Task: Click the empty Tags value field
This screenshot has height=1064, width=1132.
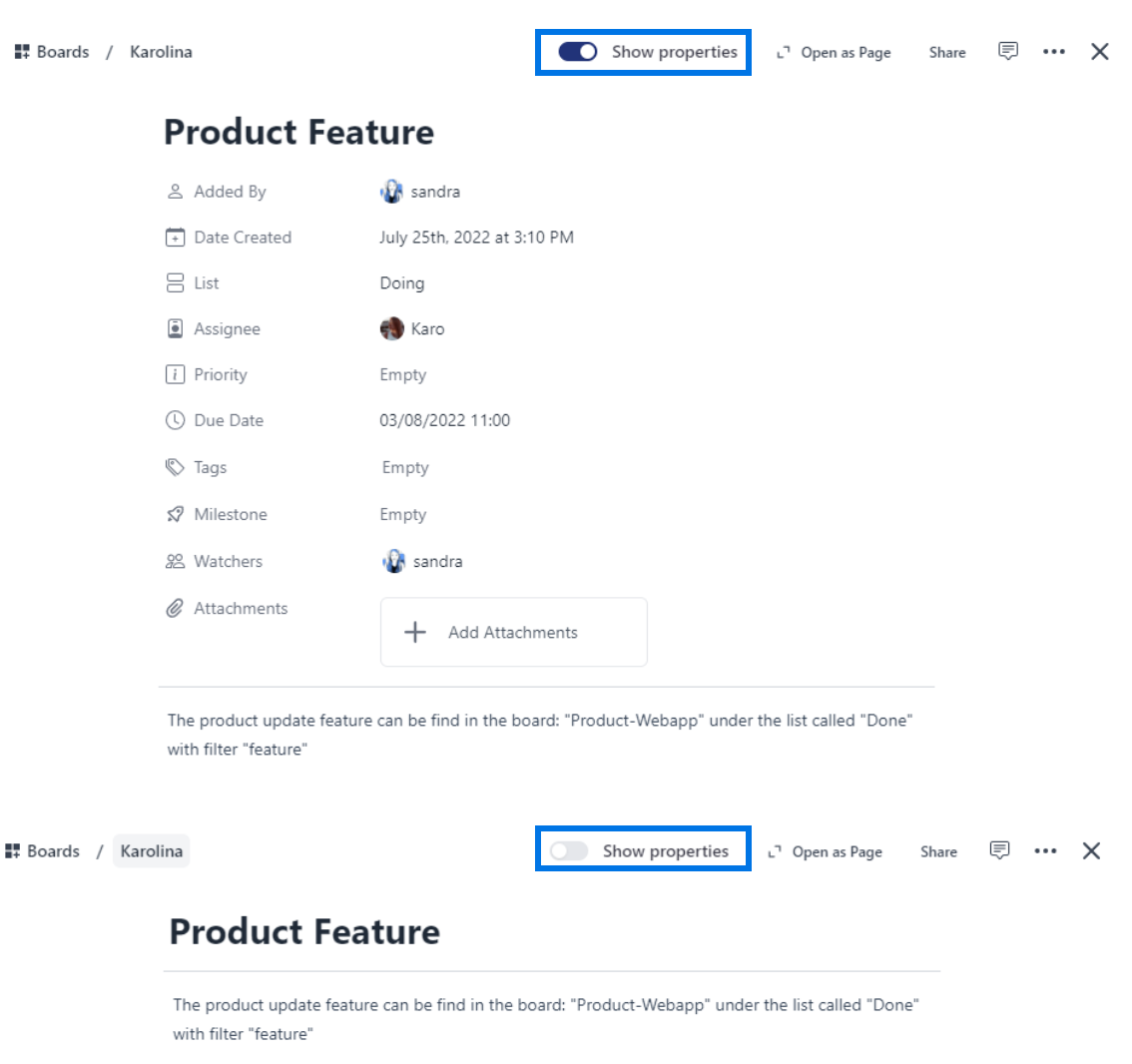Action: [405, 468]
